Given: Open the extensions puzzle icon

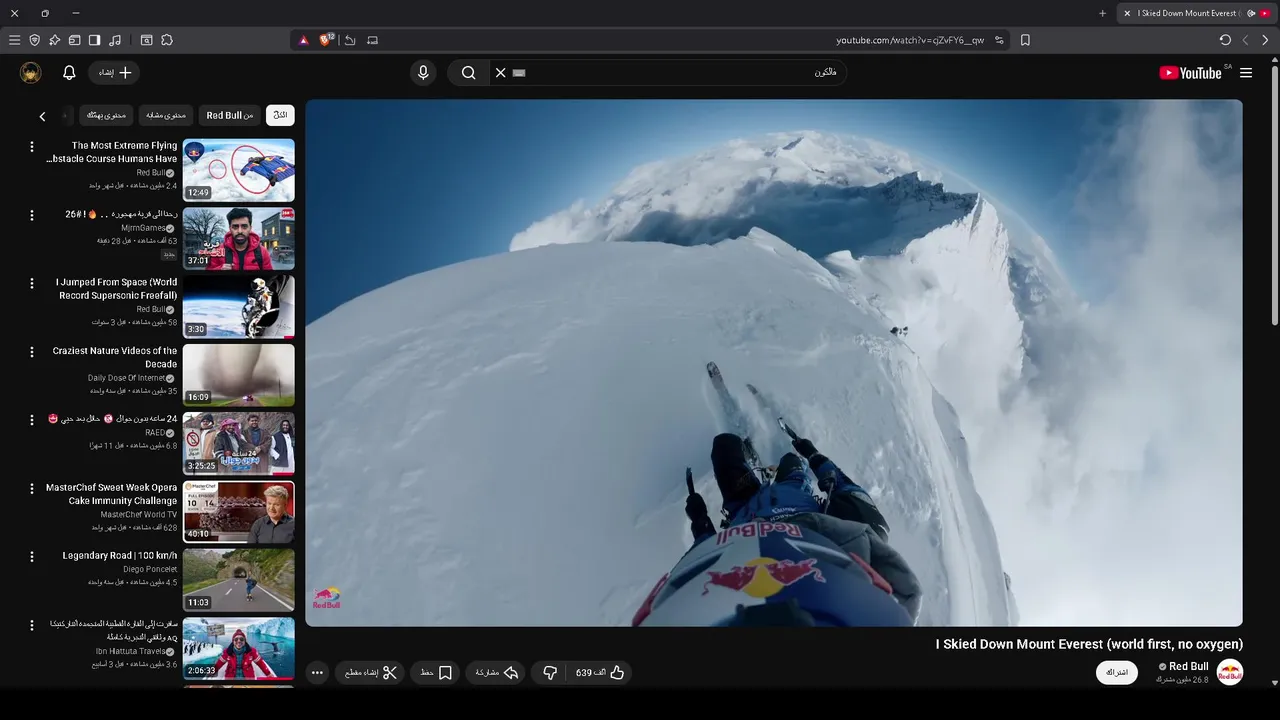Looking at the screenshot, I should (167, 40).
